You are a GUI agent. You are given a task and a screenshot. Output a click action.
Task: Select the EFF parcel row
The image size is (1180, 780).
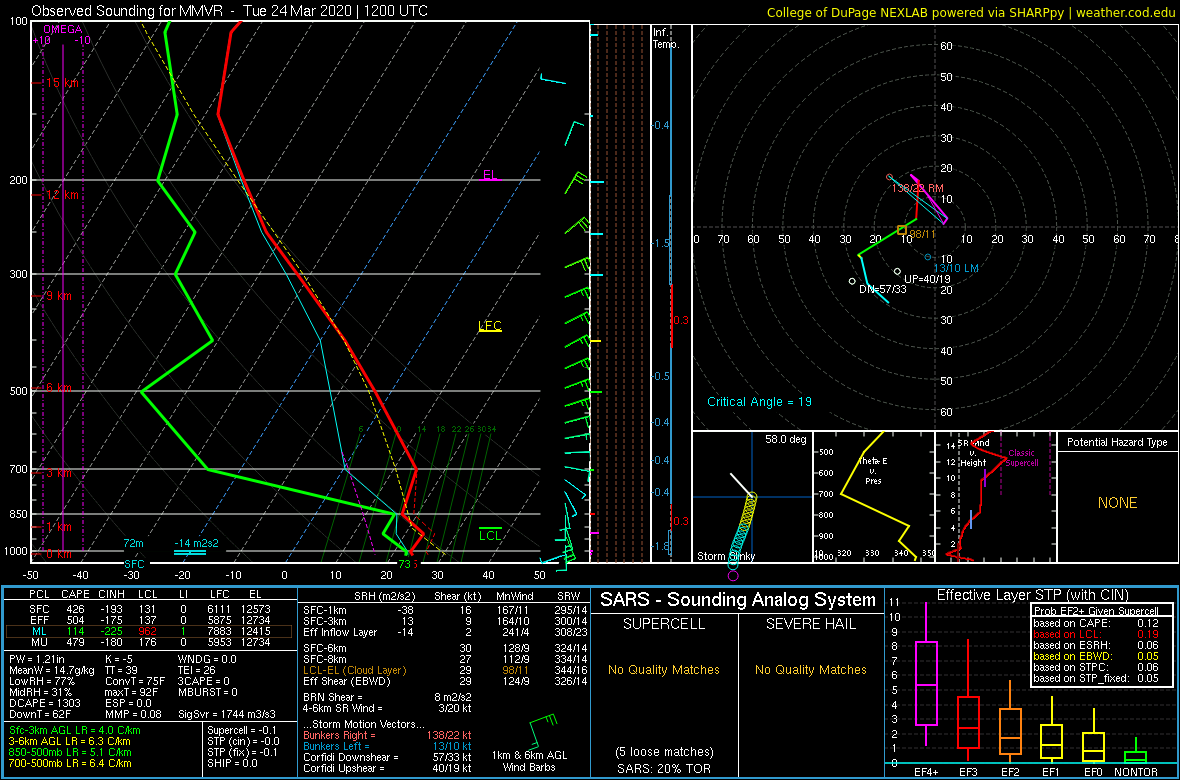(150, 622)
